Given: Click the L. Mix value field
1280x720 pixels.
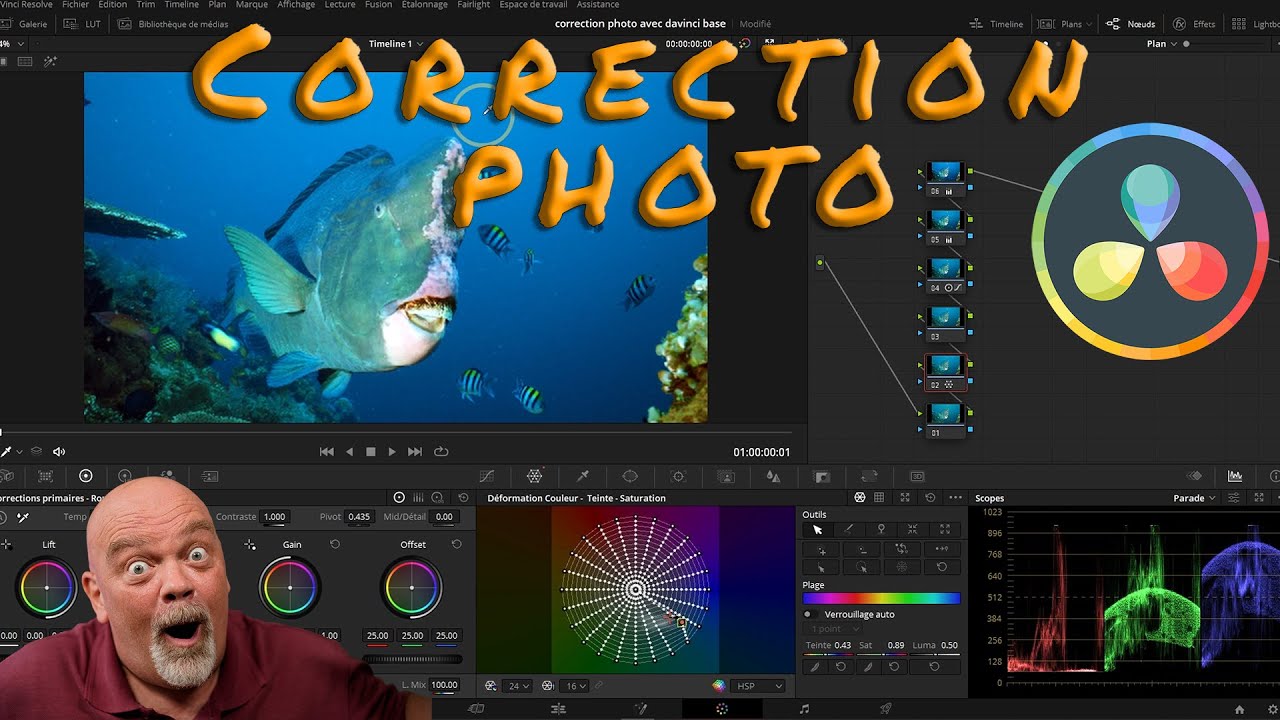Looking at the screenshot, I should point(444,685).
